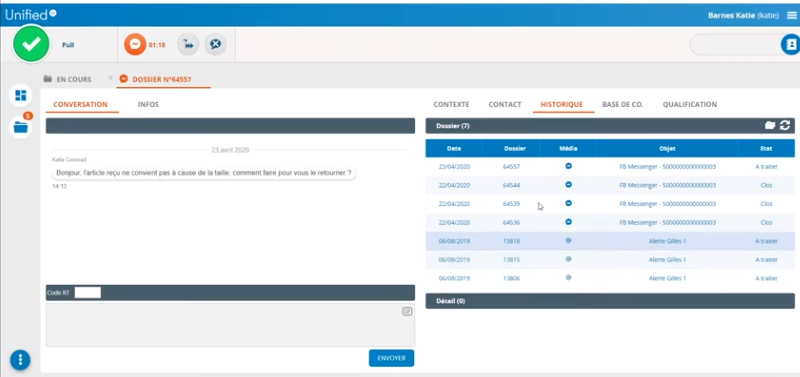Open the dashboard grid icon in sidebar

coord(21,95)
